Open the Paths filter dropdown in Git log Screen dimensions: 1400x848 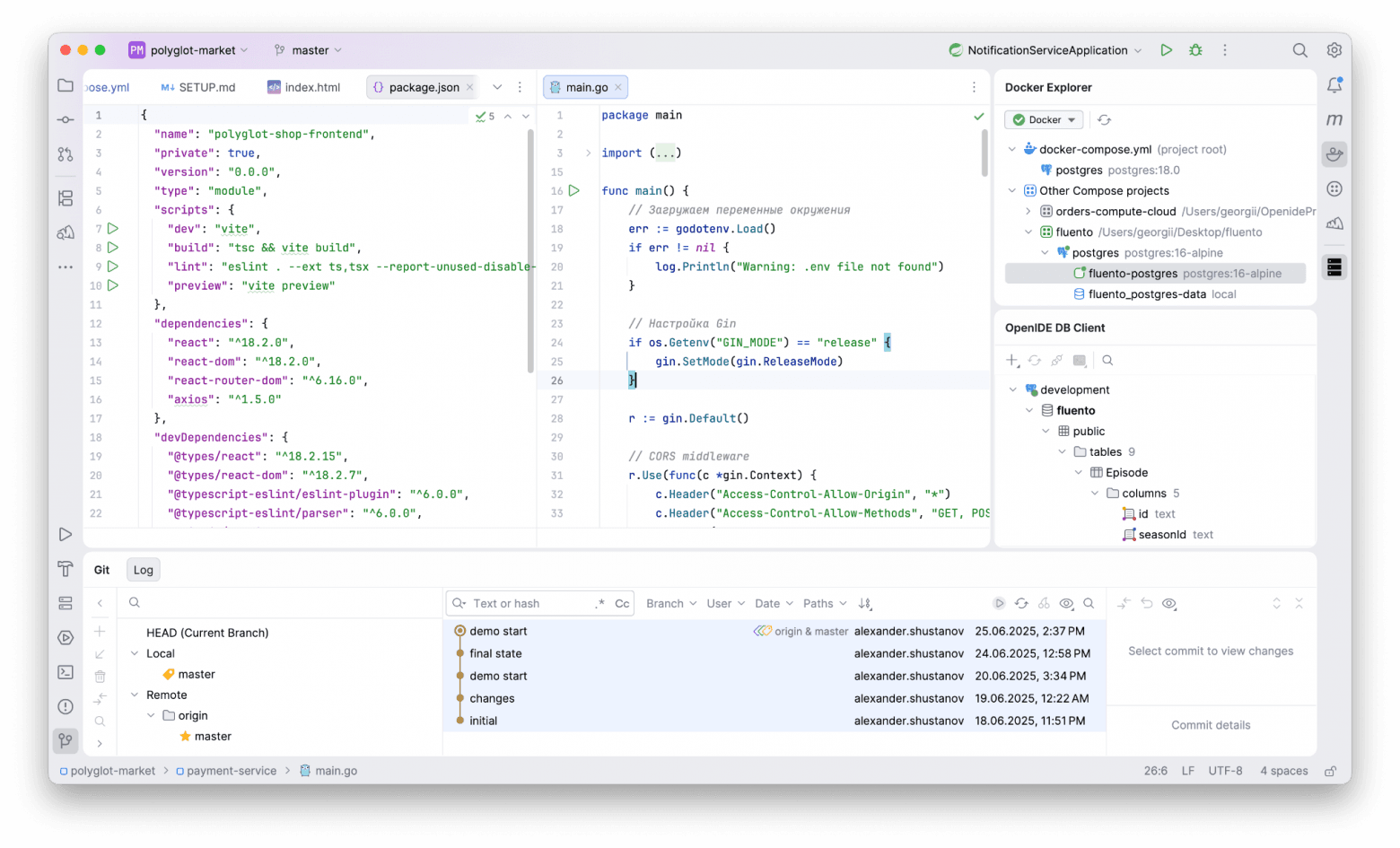(x=825, y=604)
